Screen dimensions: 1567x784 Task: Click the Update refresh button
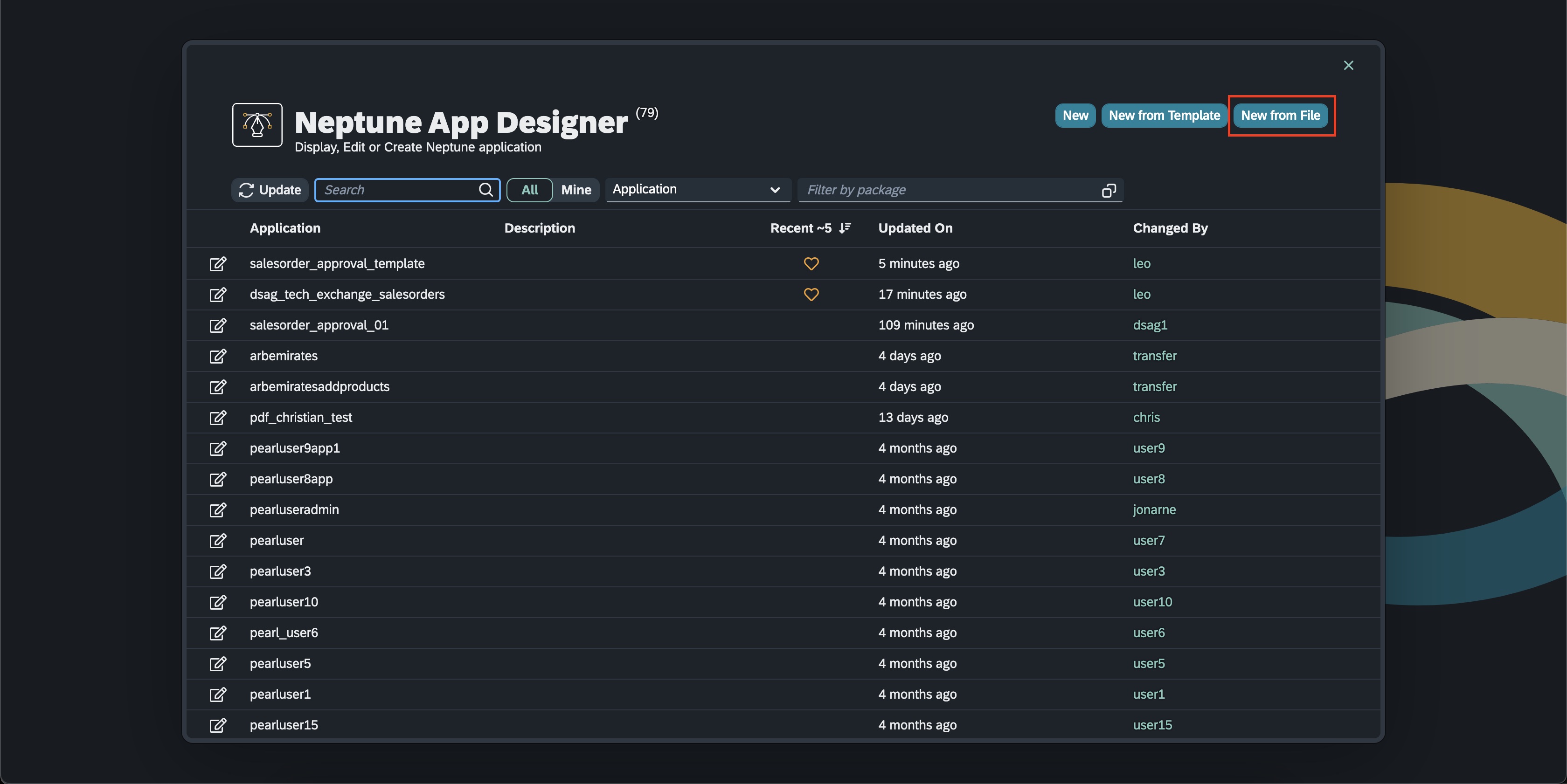pyautogui.click(x=270, y=190)
